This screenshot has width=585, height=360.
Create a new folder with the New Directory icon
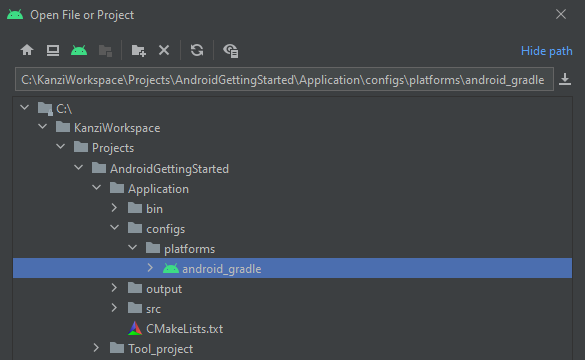(x=138, y=50)
